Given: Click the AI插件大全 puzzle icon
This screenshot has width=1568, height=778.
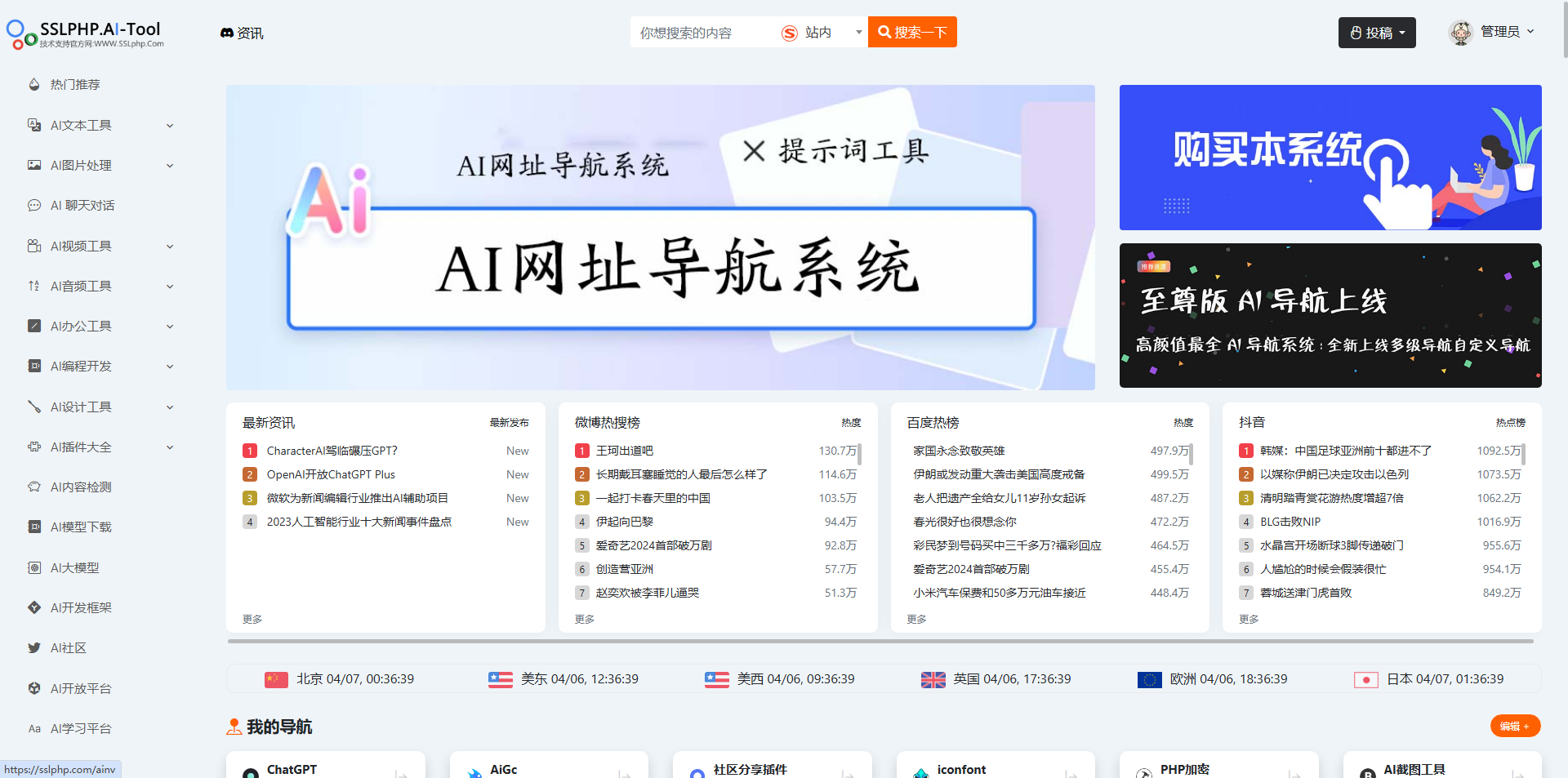Looking at the screenshot, I should (x=34, y=447).
